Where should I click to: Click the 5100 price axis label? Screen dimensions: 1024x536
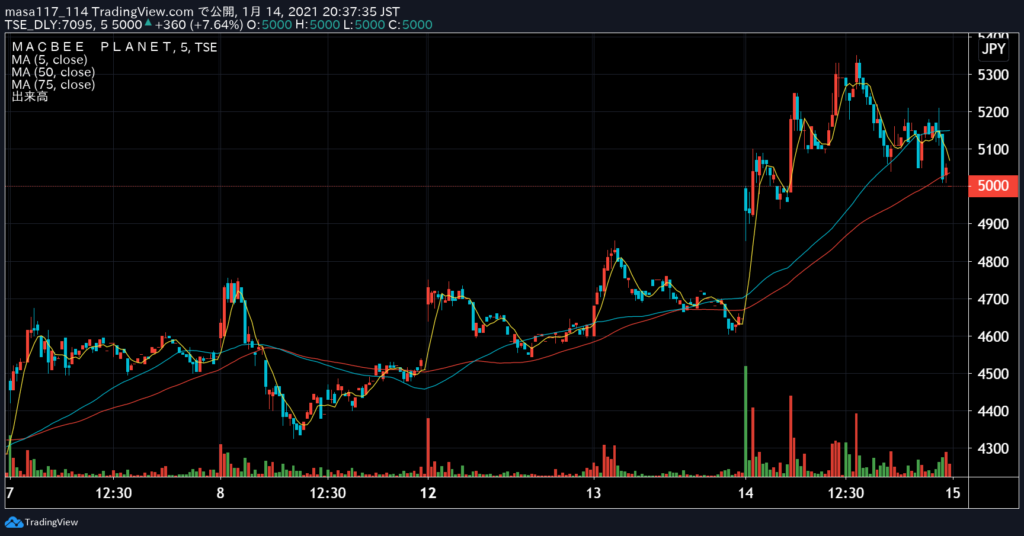tap(993, 150)
